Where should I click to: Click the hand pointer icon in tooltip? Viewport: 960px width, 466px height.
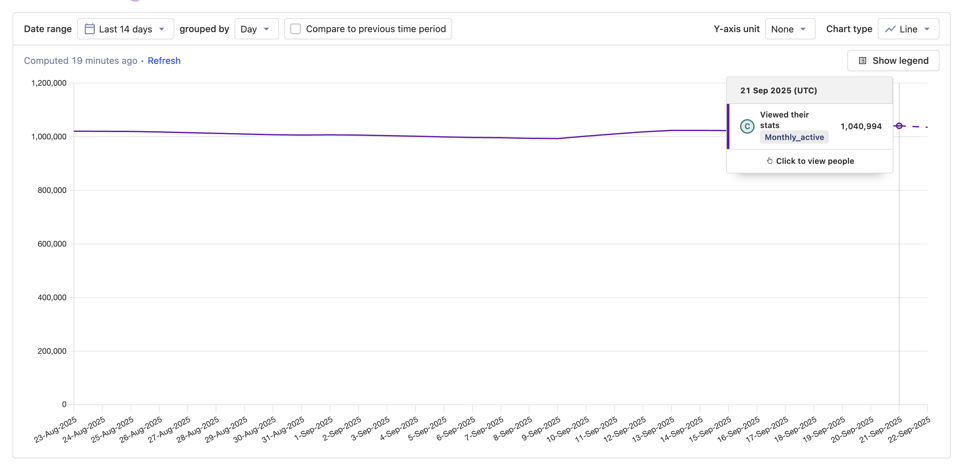[769, 161]
